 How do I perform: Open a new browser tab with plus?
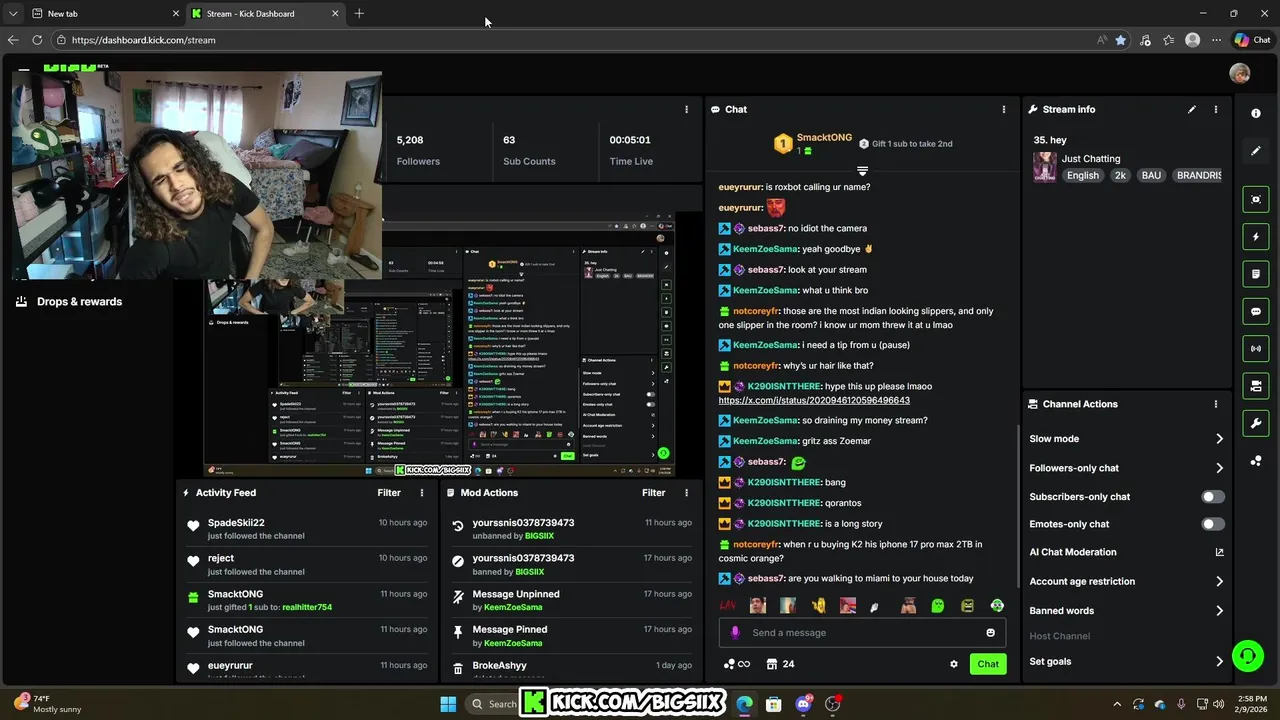click(359, 13)
